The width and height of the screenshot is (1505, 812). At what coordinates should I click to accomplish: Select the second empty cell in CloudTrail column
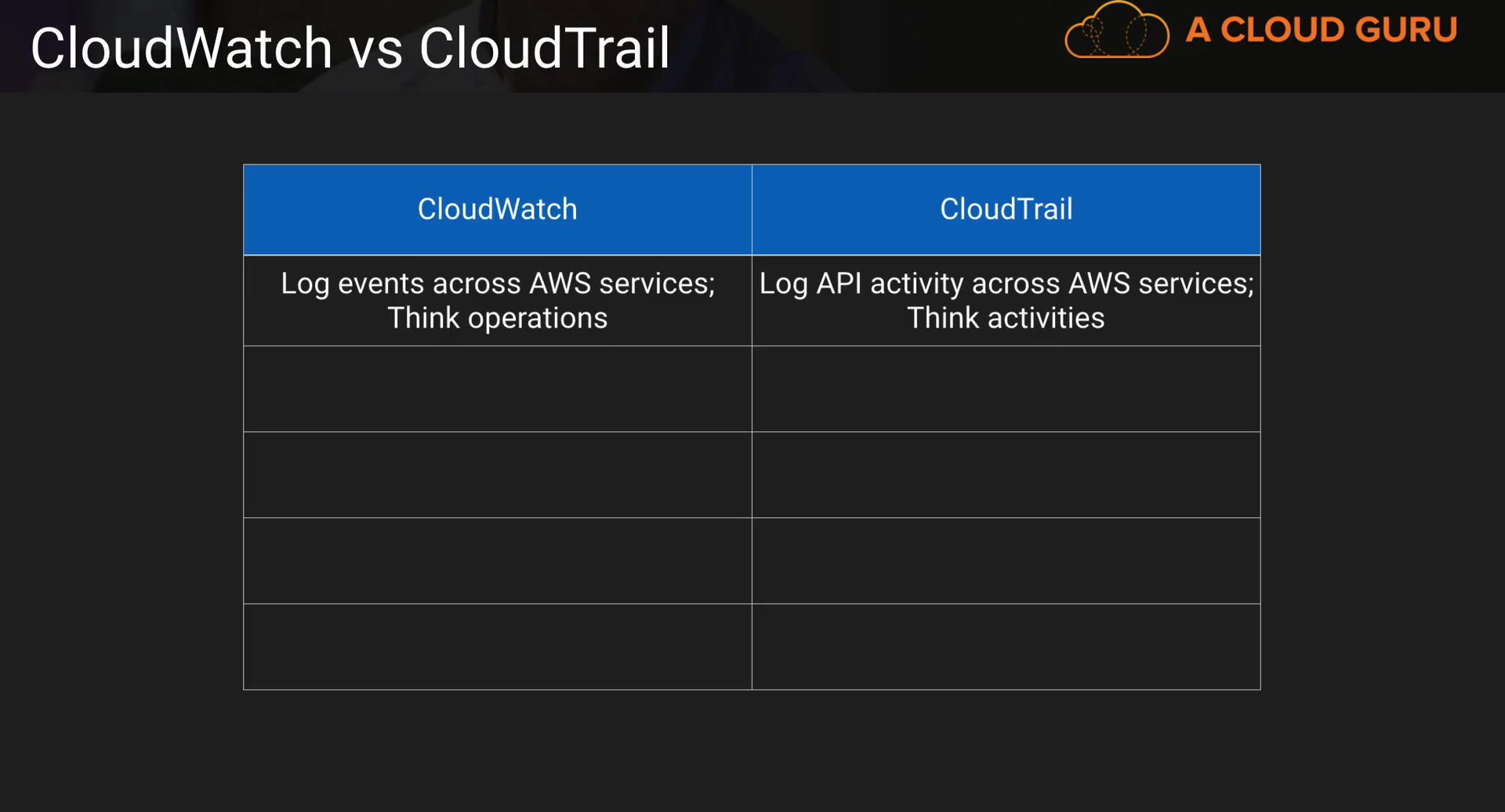click(1006, 475)
